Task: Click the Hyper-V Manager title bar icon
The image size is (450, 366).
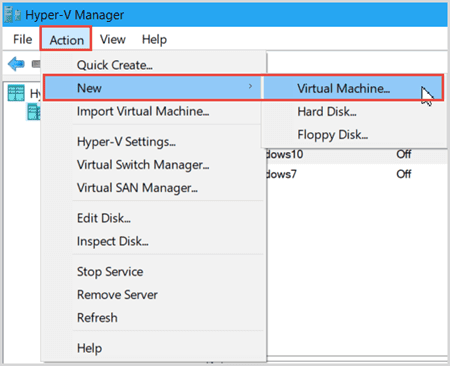Action: (13, 14)
